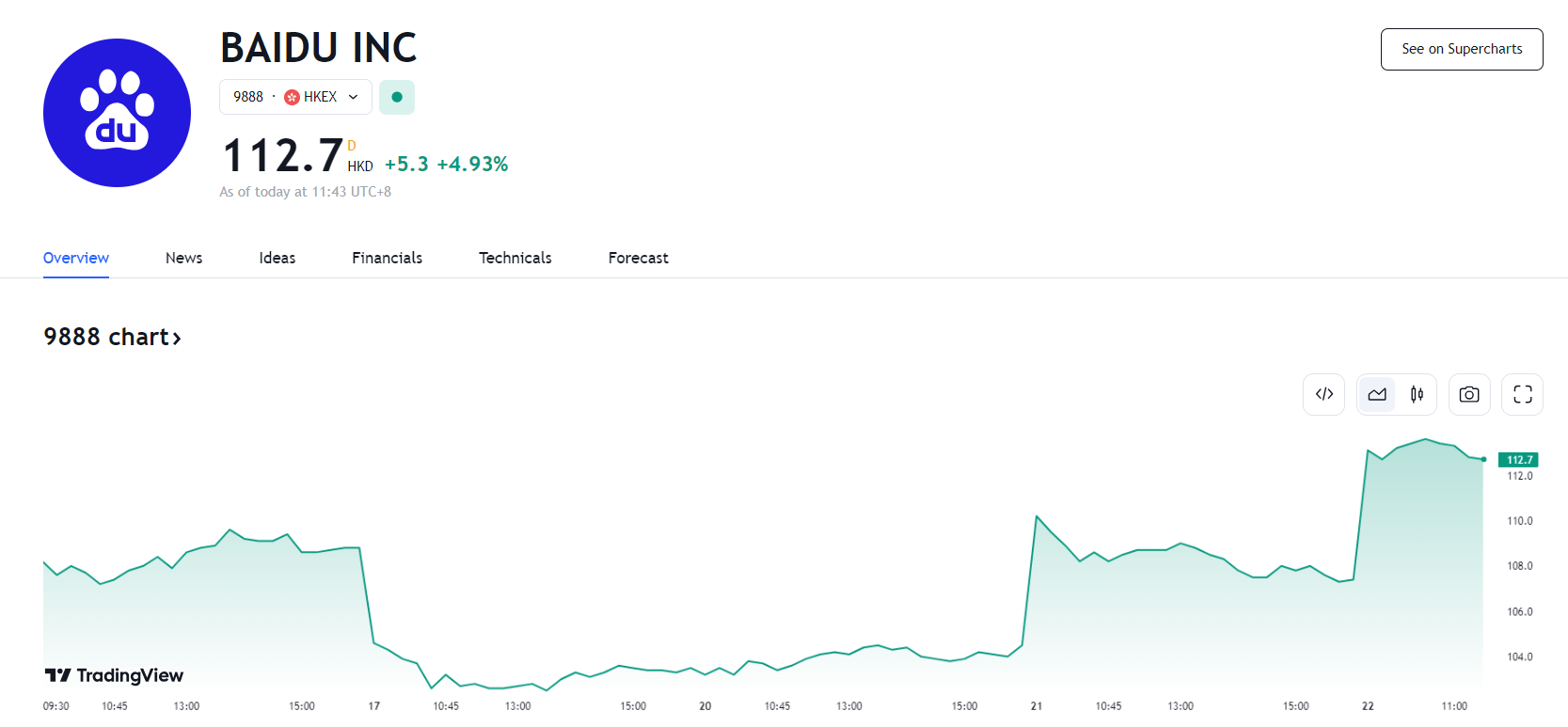Screen dimensions: 1568x727
Task: Open the Ideas tab
Action: pos(277,258)
